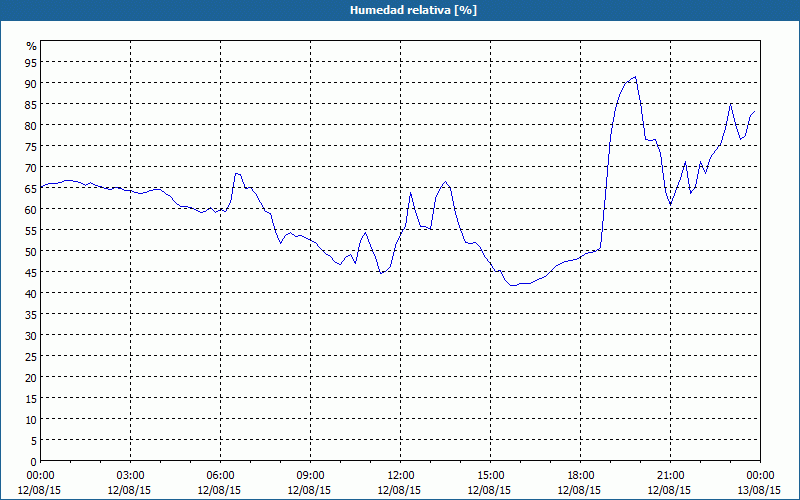Click the 06:00 time axis label
800x500 pixels.
[x=220, y=476]
